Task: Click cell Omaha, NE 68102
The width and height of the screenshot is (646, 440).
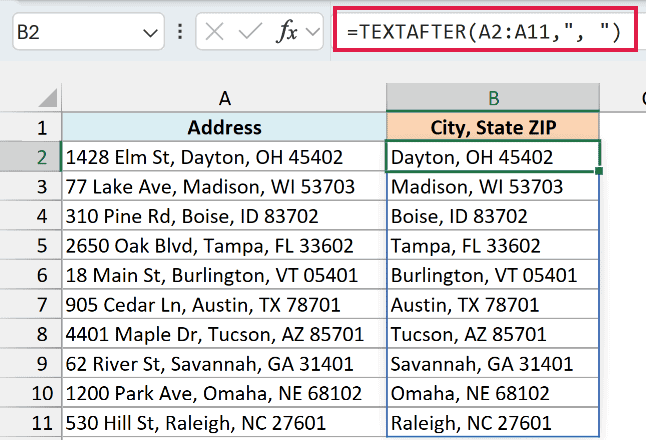Action: (493, 393)
